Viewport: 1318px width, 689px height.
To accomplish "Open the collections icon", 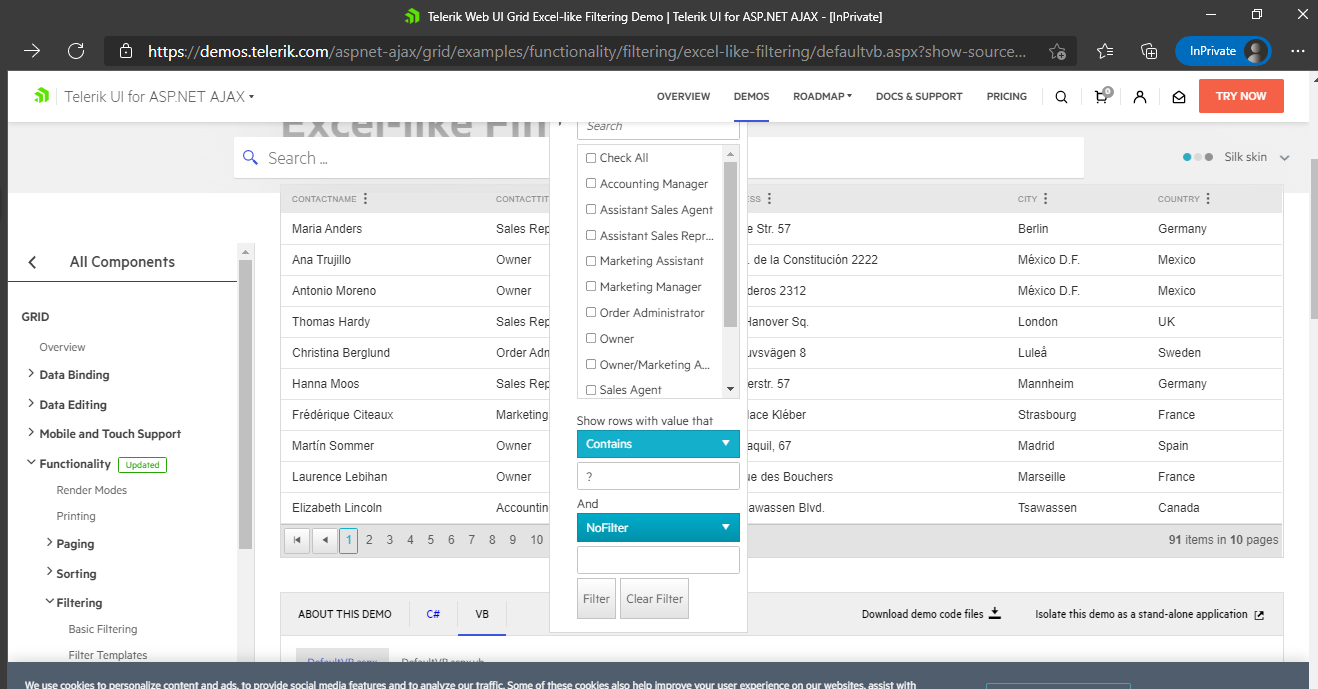I will [1149, 51].
